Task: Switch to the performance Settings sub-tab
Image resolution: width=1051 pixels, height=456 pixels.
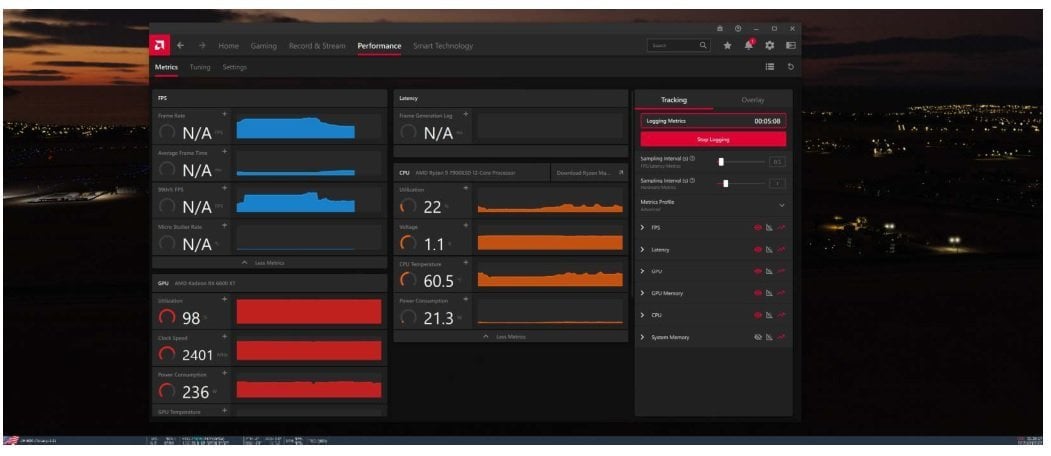Action: click(x=235, y=67)
